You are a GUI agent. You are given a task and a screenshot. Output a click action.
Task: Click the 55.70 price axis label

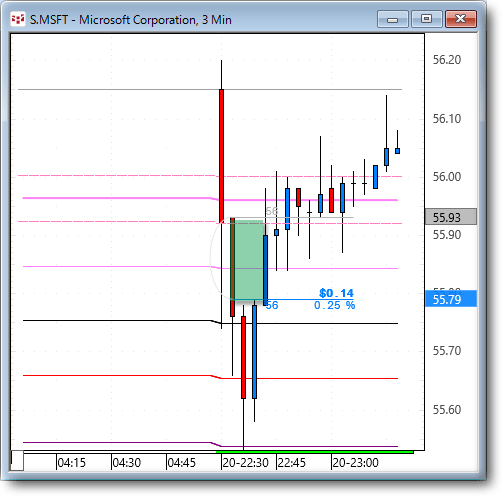pos(447,351)
